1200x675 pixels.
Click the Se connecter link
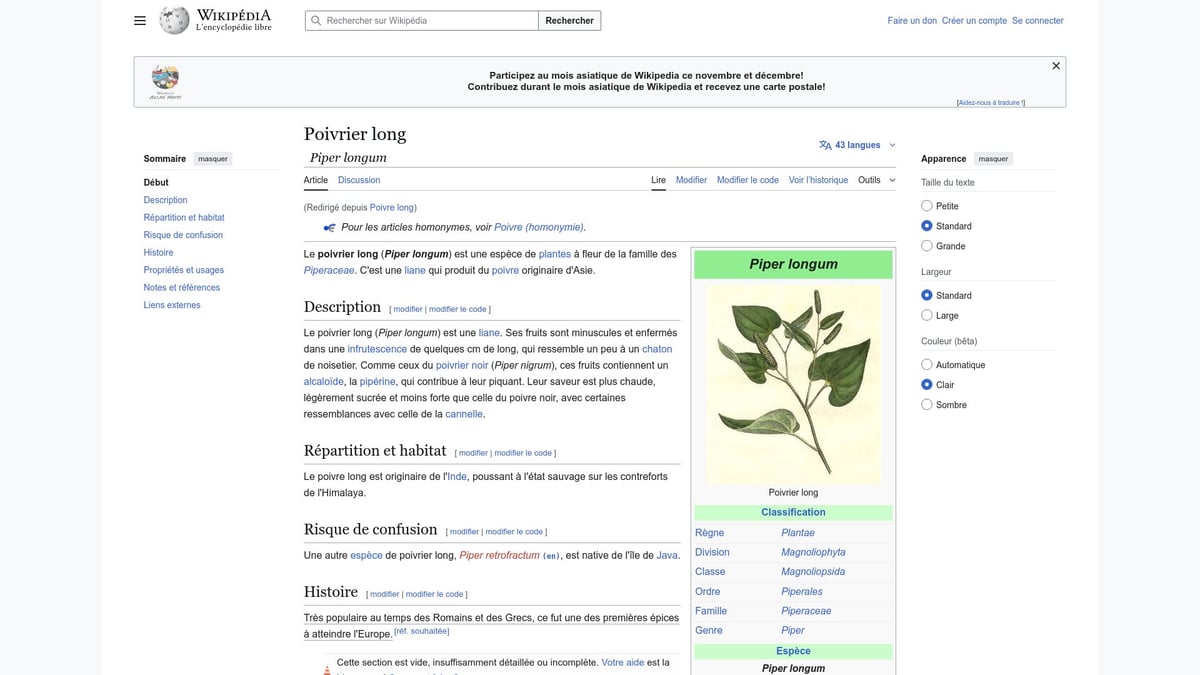[x=1037, y=20]
